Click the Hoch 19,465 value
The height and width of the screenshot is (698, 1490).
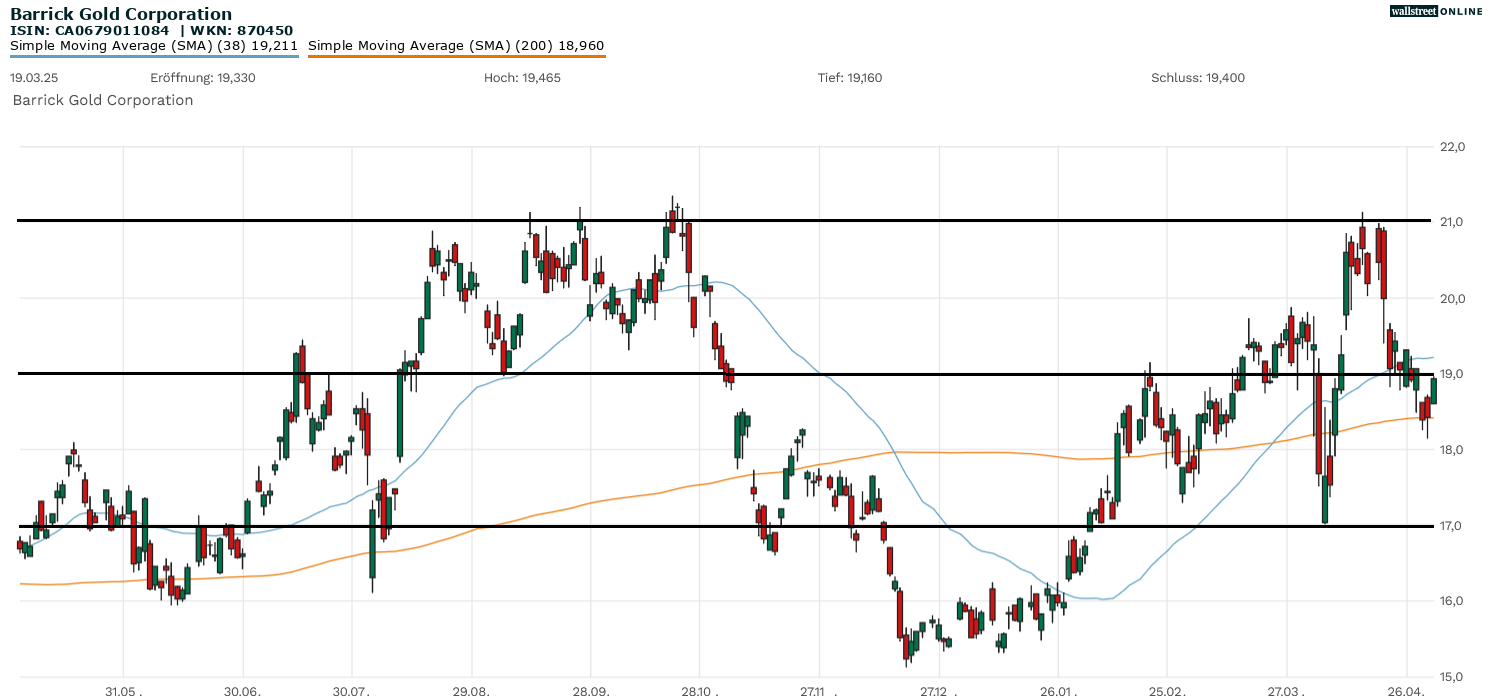pos(521,78)
